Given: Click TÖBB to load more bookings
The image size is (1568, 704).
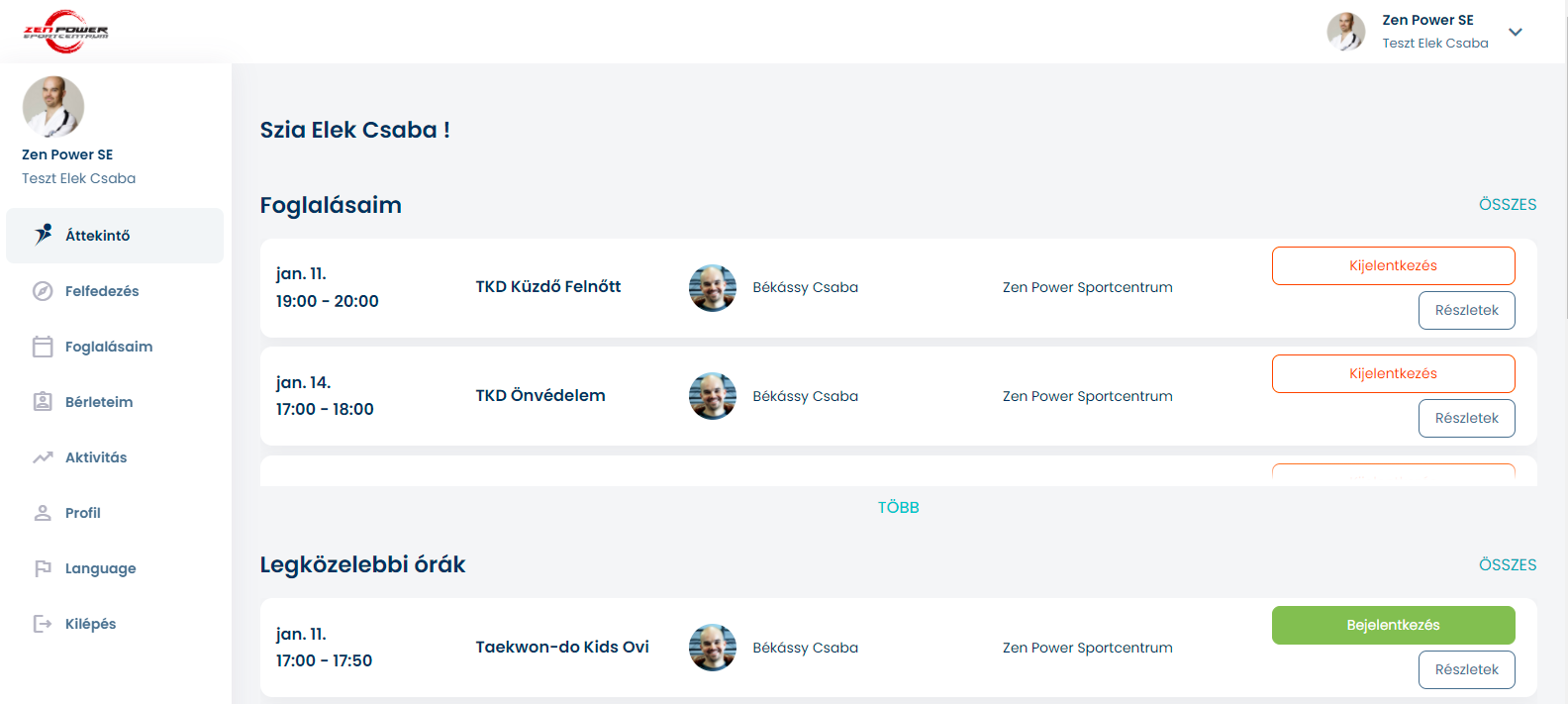Looking at the screenshot, I should click(898, 507).
